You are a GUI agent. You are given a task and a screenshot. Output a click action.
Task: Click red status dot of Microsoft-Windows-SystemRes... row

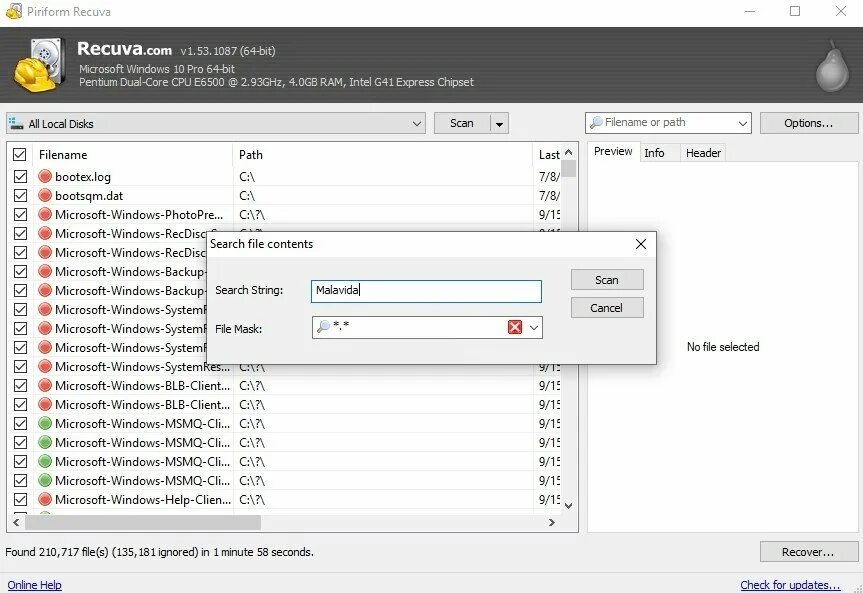(x=45, y=366)
